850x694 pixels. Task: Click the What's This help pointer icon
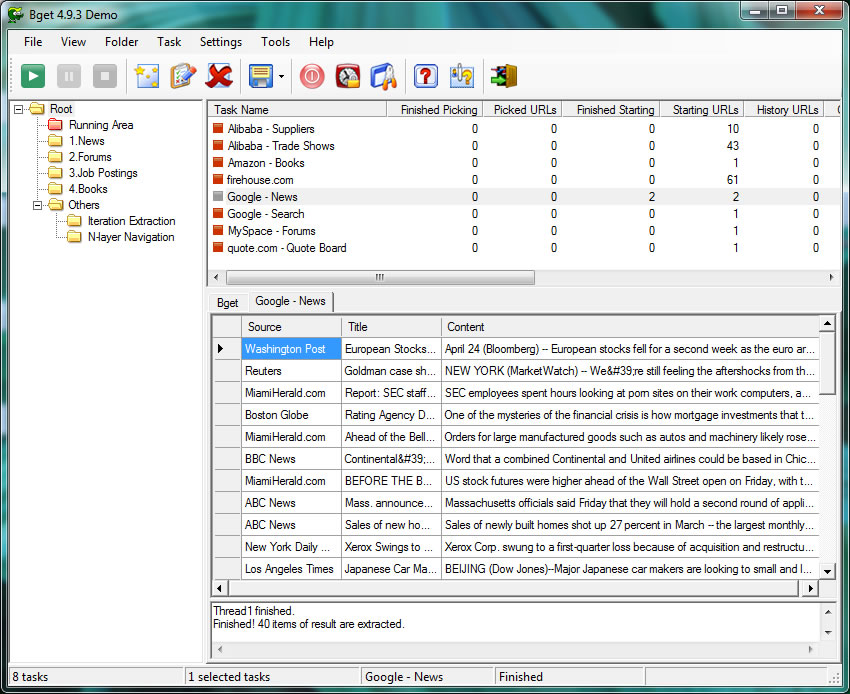point(461,76)
